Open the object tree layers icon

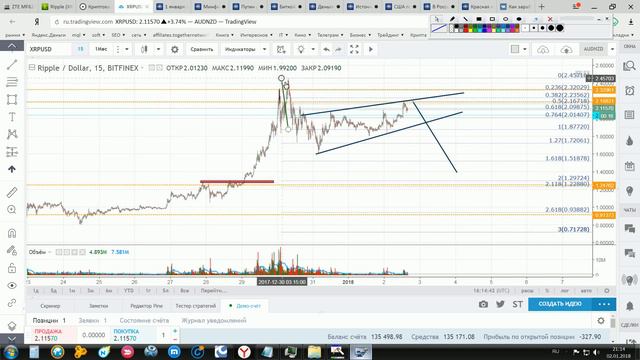coord(12,326)
